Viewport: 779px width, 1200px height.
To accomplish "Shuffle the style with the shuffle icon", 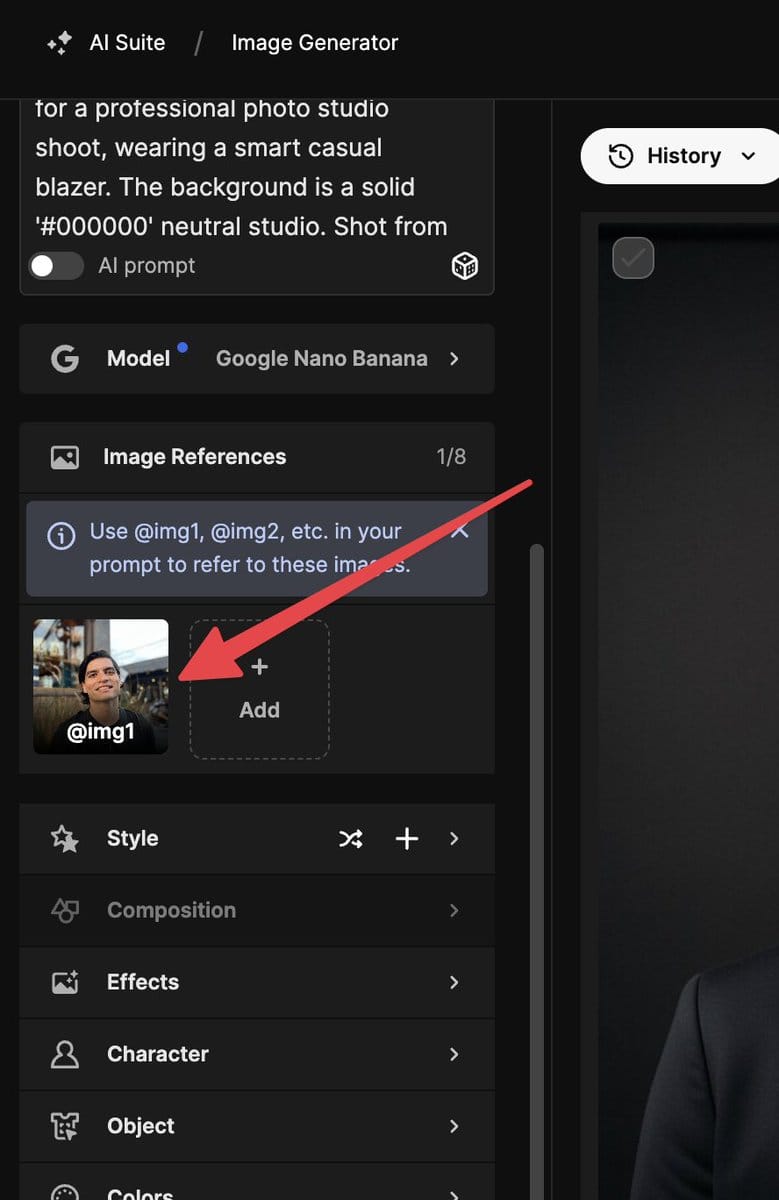I will pos(350,839).
